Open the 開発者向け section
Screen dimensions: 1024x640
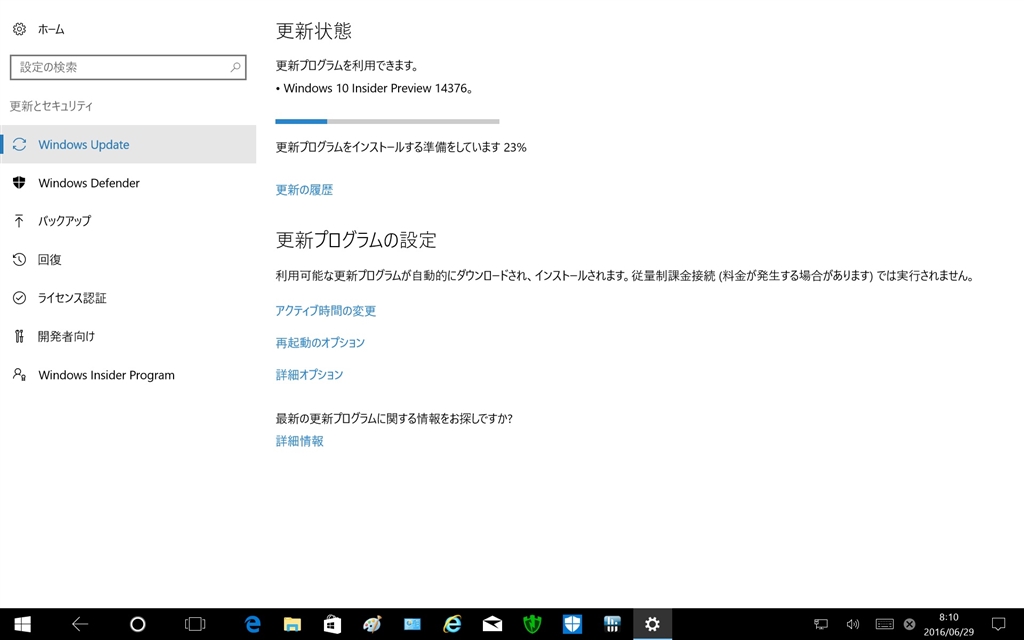(128, 336)
